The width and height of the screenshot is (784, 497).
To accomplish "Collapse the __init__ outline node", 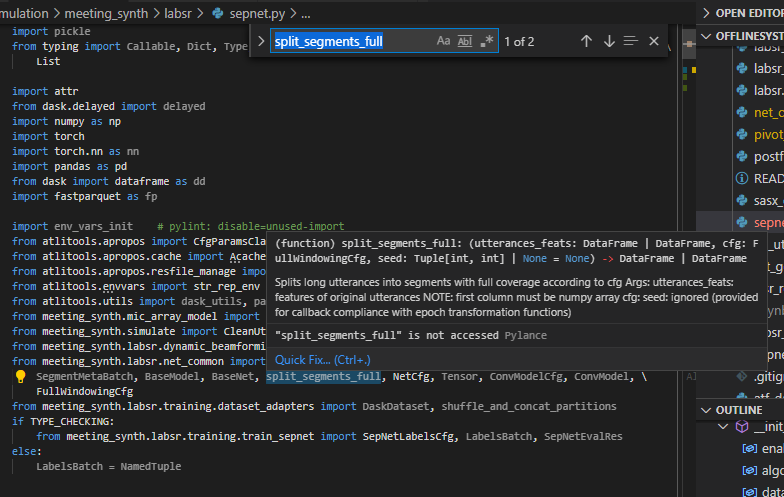I will click(723, 426).
